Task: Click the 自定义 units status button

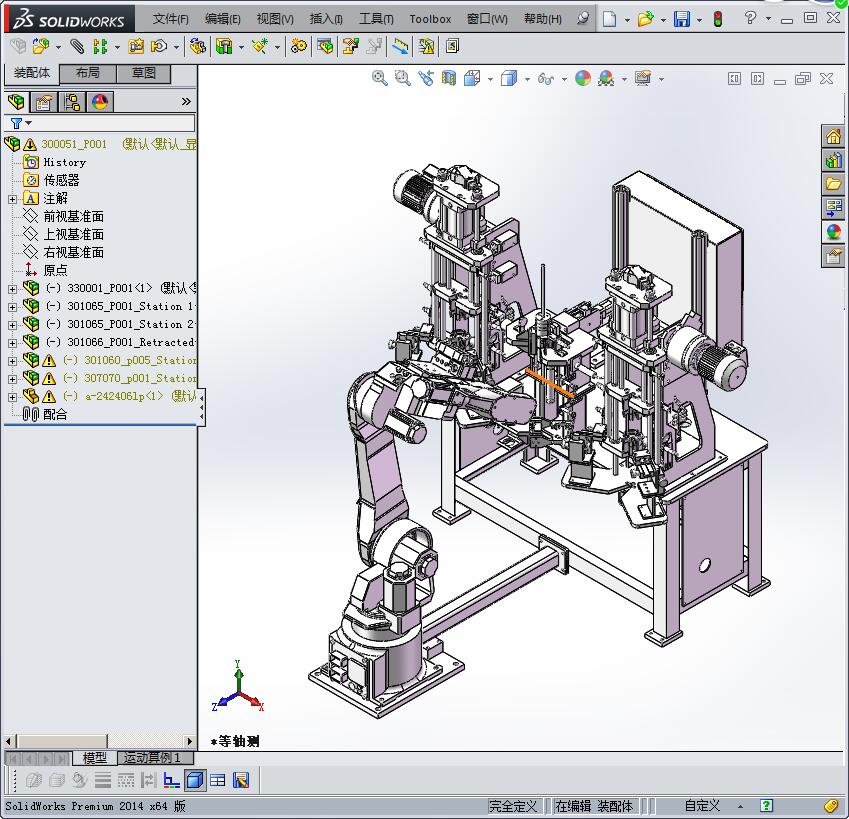Action: (x=702, y=806)
